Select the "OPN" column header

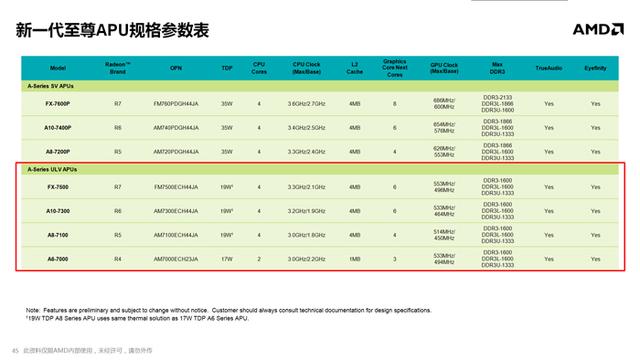176,68
